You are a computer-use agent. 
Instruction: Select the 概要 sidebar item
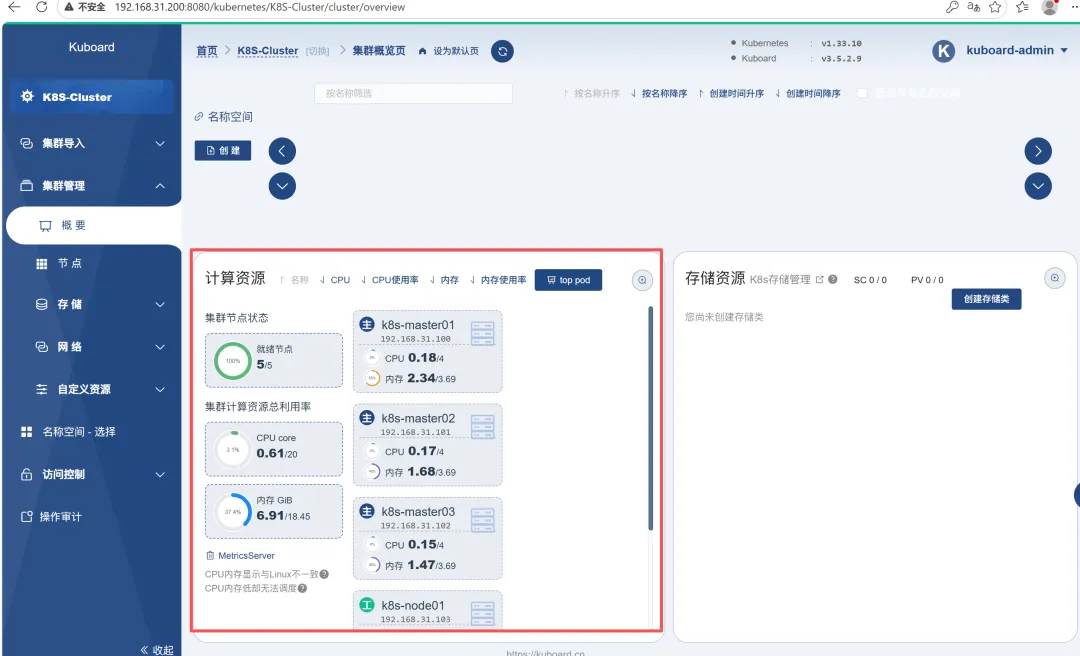(94, 225)
